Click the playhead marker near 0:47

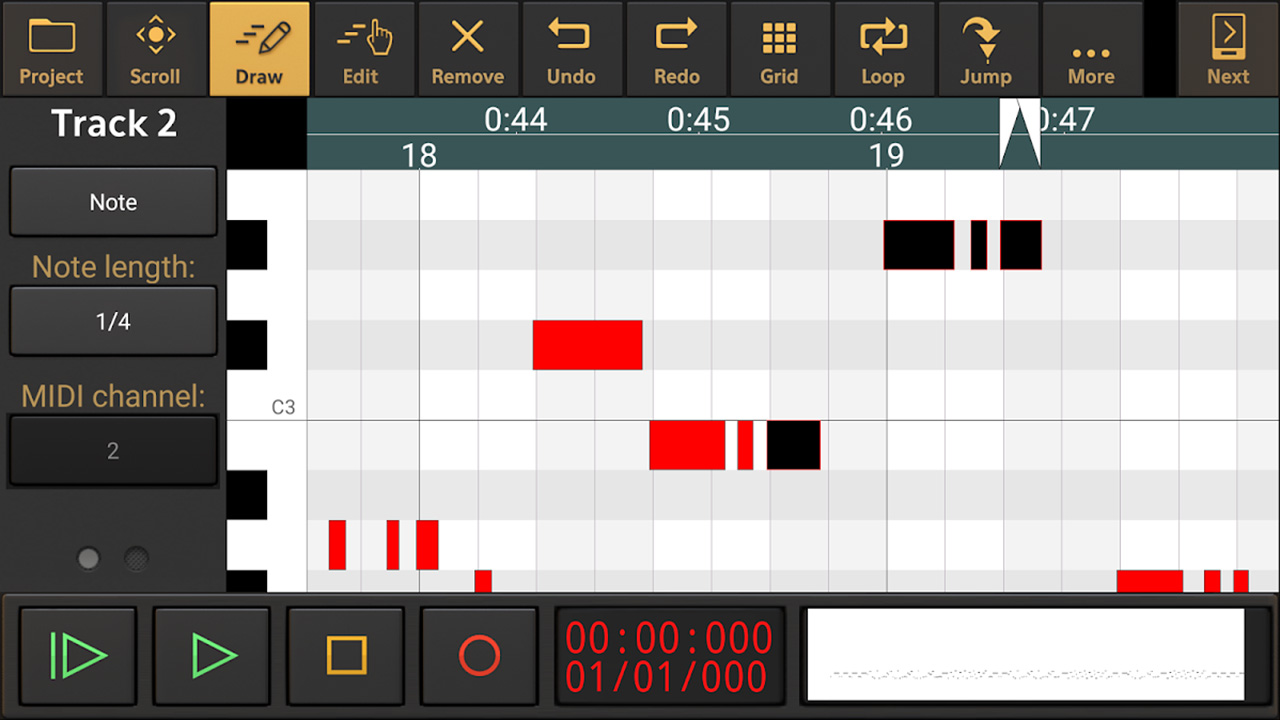pyautogui.click(x=1019, y=131)
